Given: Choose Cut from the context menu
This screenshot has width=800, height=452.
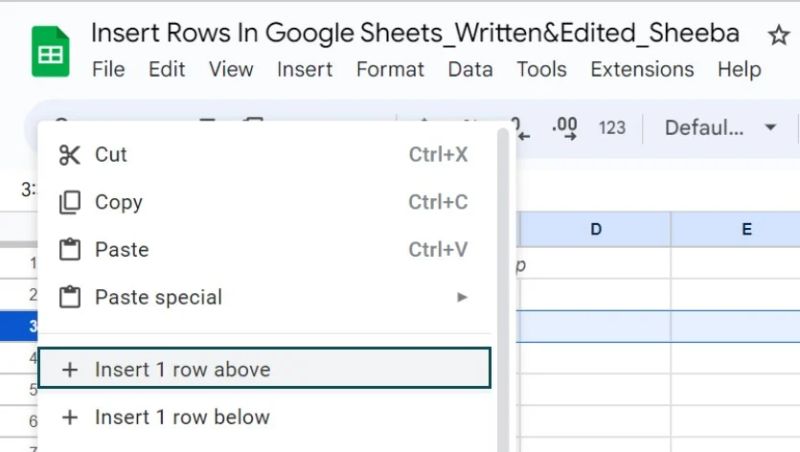Looking at the screenshot, I should (x=264, y=155).
